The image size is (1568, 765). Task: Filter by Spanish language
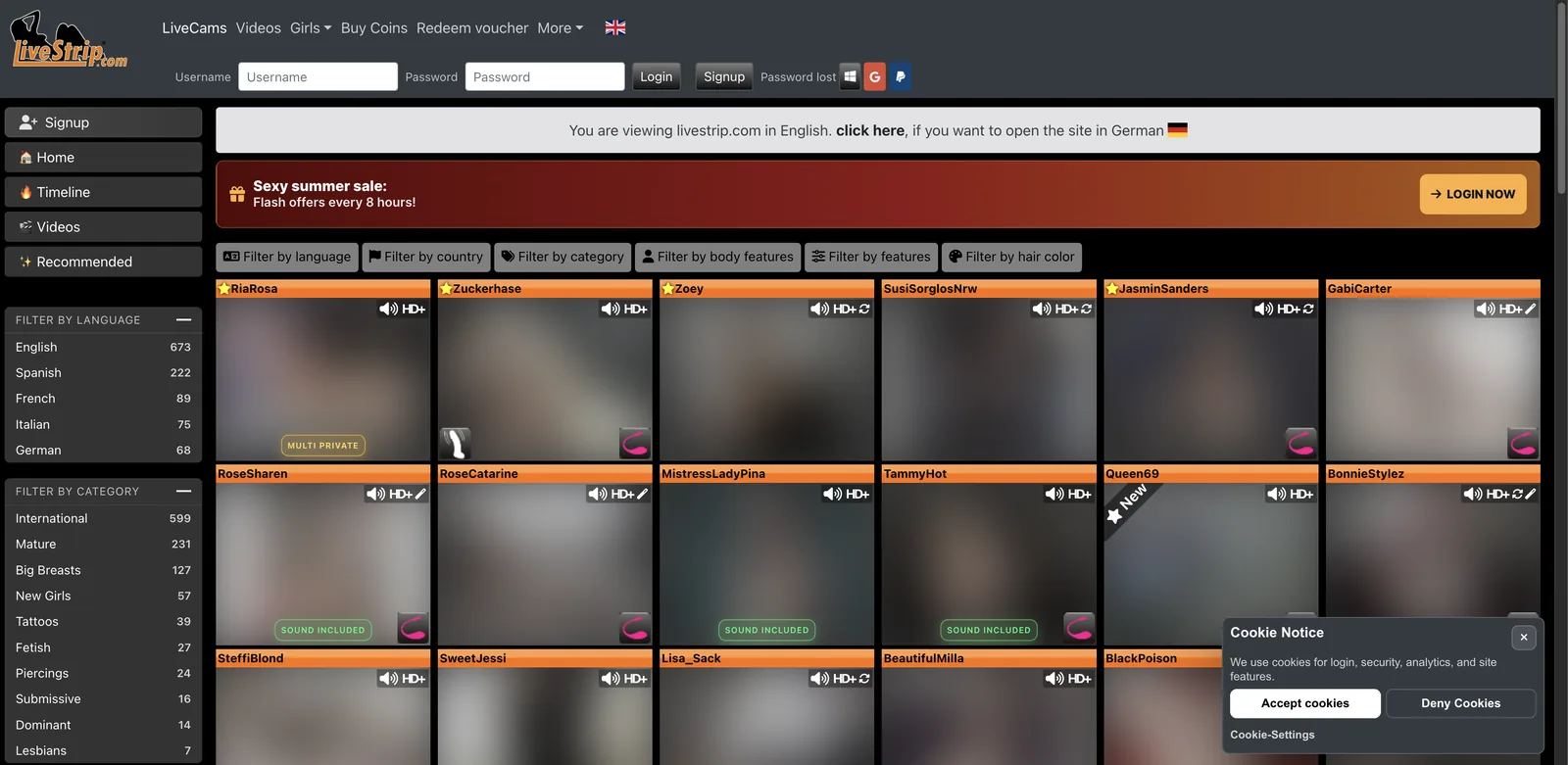coord(103,372)
